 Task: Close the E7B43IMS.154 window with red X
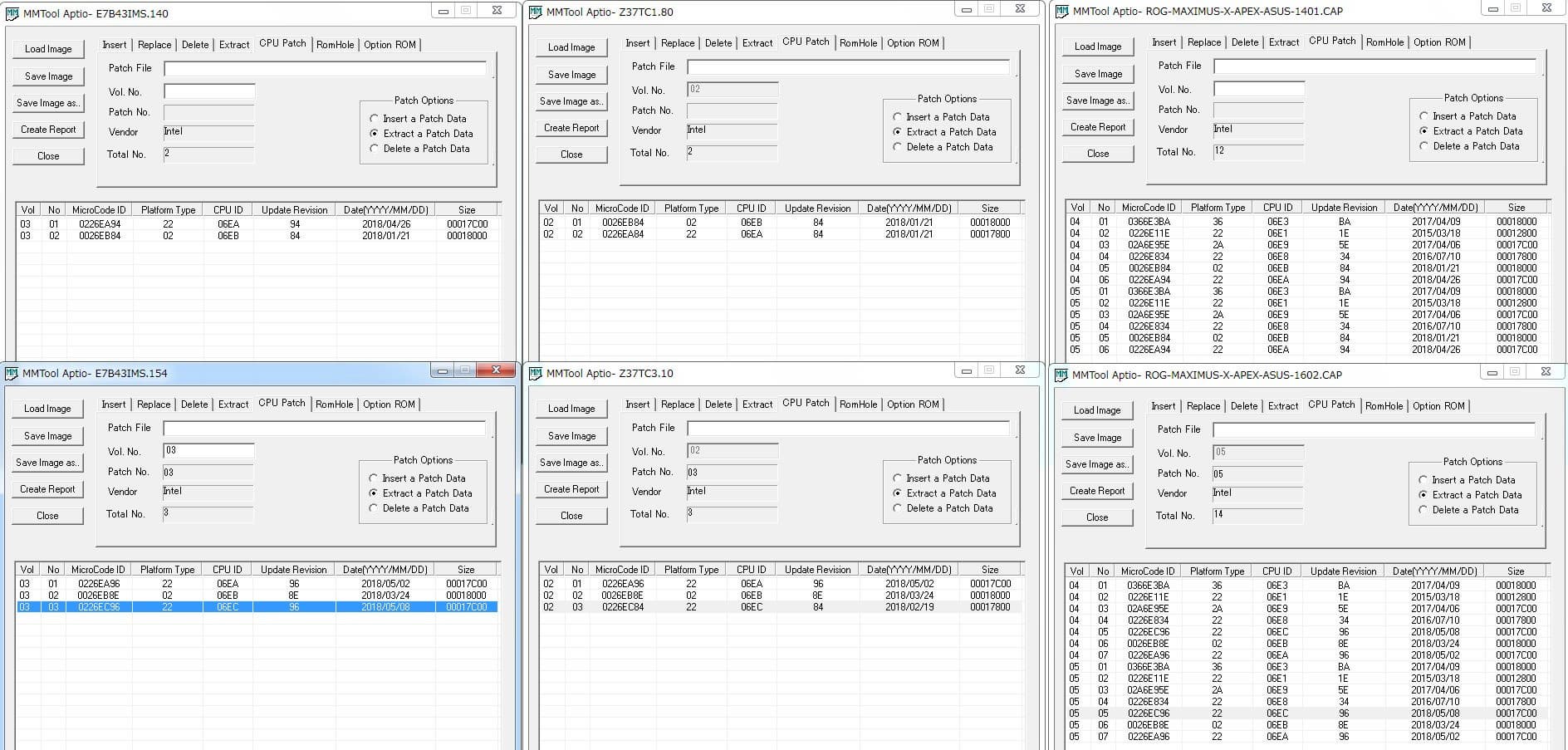click(497, 370)
